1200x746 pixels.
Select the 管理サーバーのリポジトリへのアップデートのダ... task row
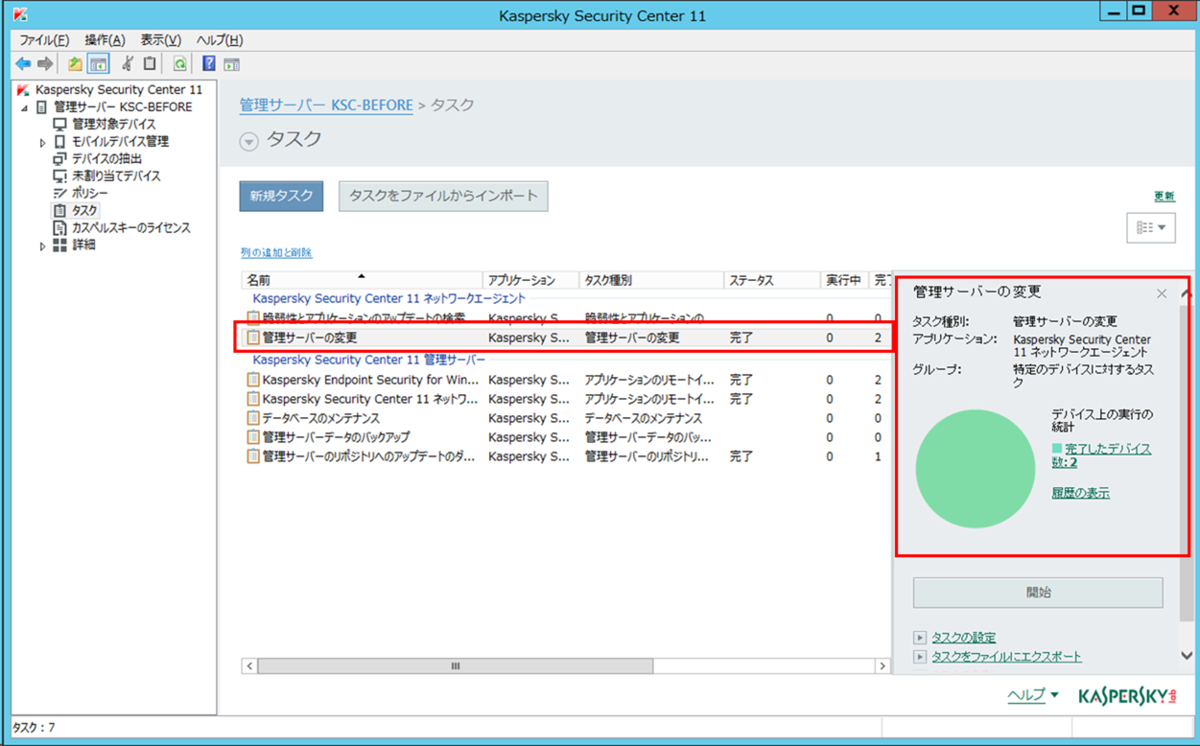coord(564,456)
